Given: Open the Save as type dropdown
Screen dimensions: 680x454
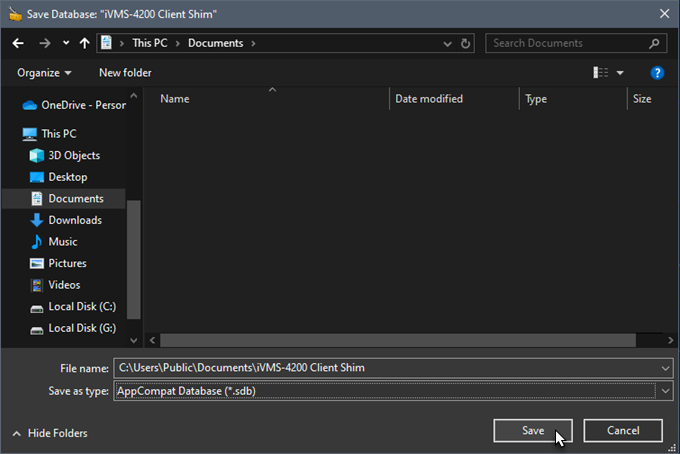Looking at the screenshot, I should (666, 391).
